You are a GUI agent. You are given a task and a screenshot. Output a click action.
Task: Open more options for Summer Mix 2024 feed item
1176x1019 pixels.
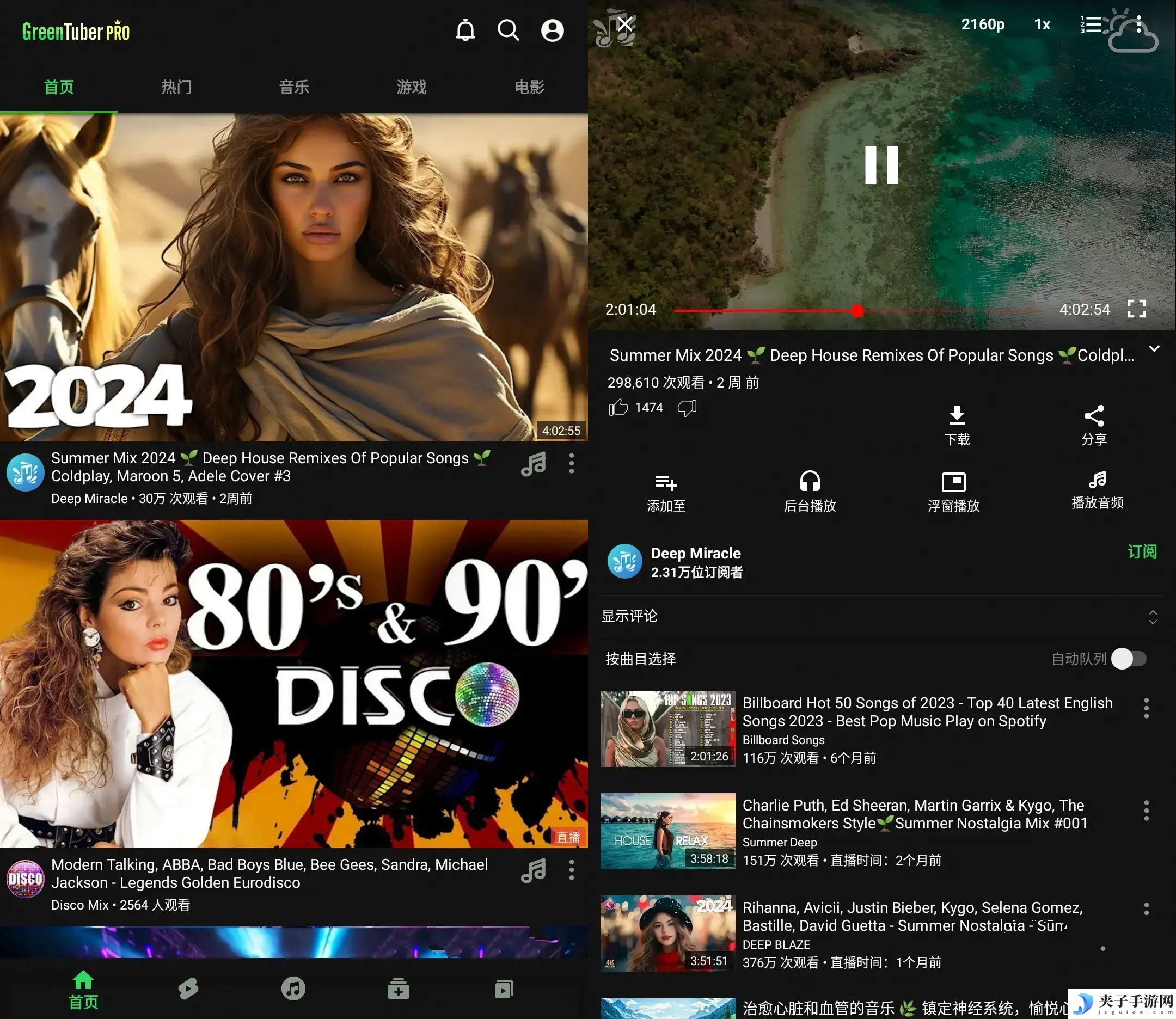click(x=572, y=463)
